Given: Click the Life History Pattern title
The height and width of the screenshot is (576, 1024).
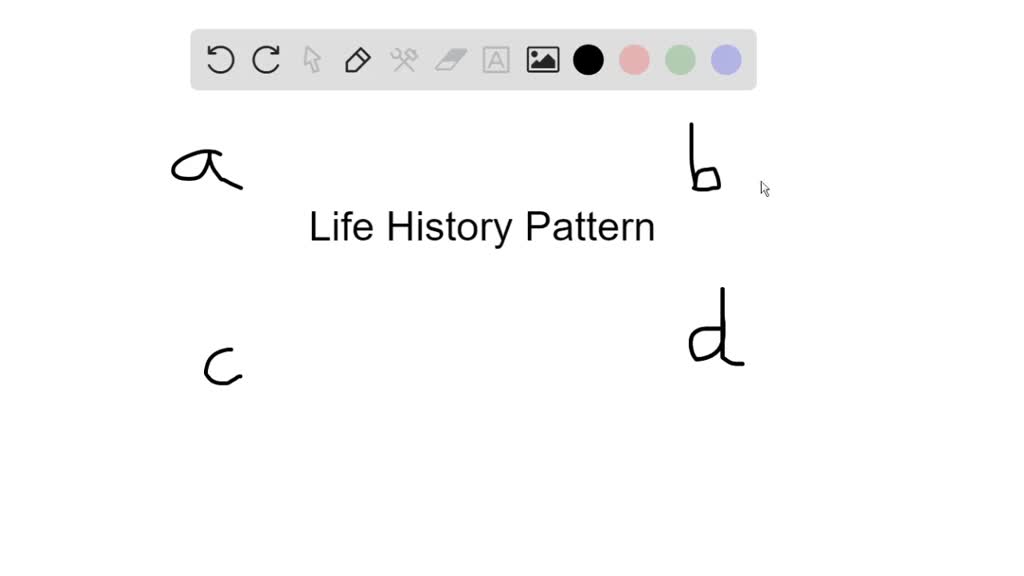Looking at the screenshot, I should (x=482, y=226).
